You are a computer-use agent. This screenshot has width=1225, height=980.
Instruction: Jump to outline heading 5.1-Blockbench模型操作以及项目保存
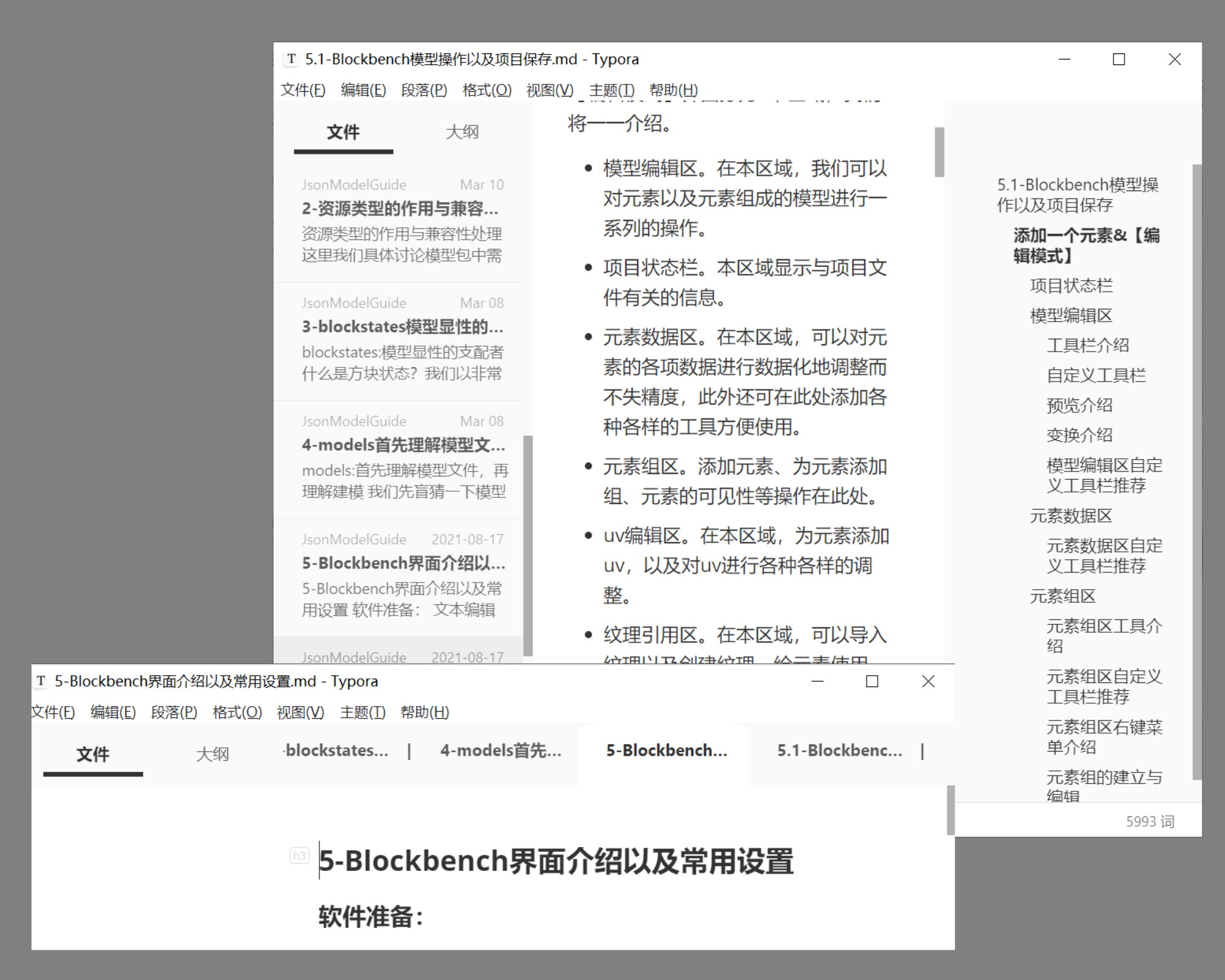pos(1077,195)
